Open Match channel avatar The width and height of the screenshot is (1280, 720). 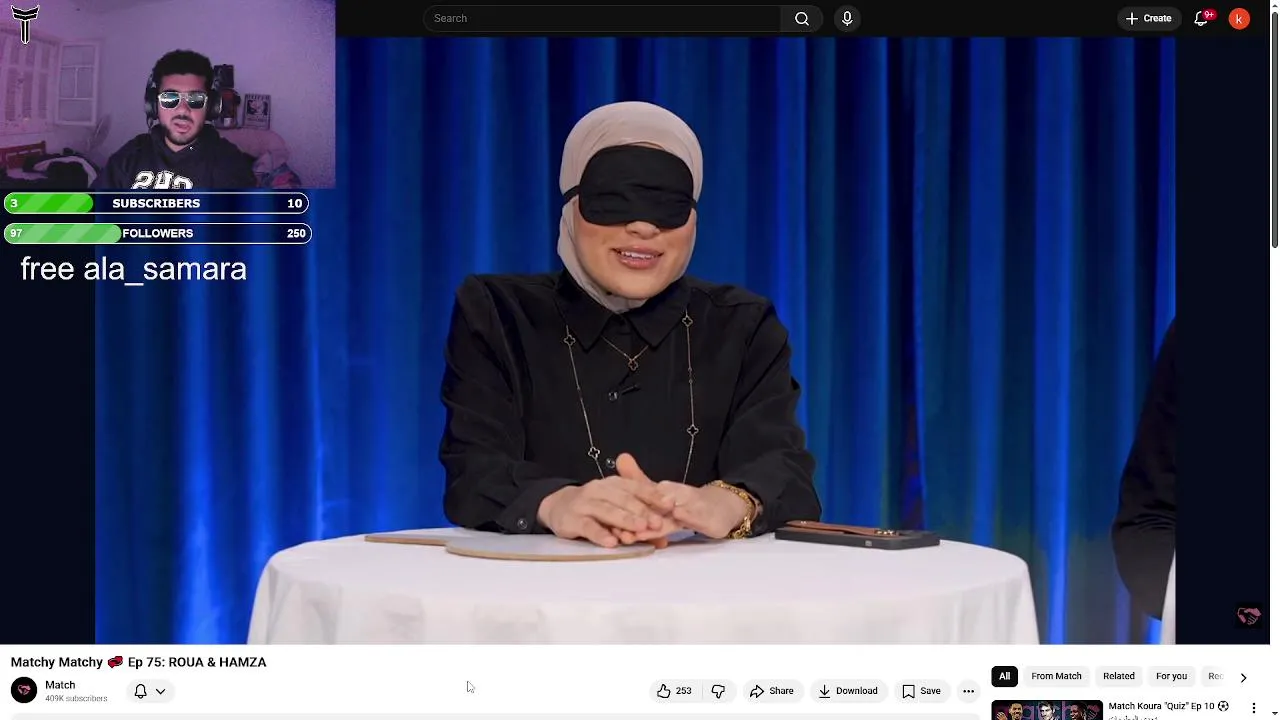coord(24,690)
